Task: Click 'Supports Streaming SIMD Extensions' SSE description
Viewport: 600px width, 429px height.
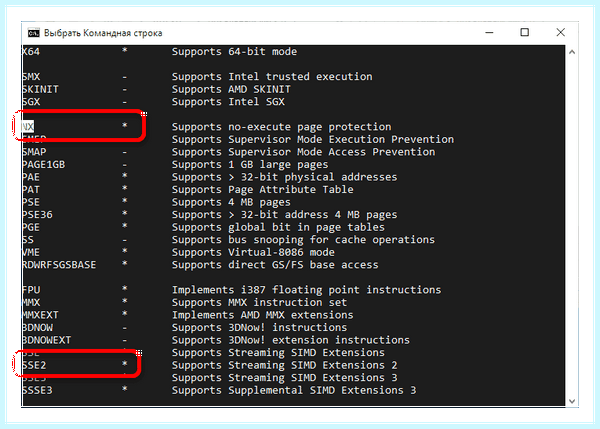Action: coord(278,353)
